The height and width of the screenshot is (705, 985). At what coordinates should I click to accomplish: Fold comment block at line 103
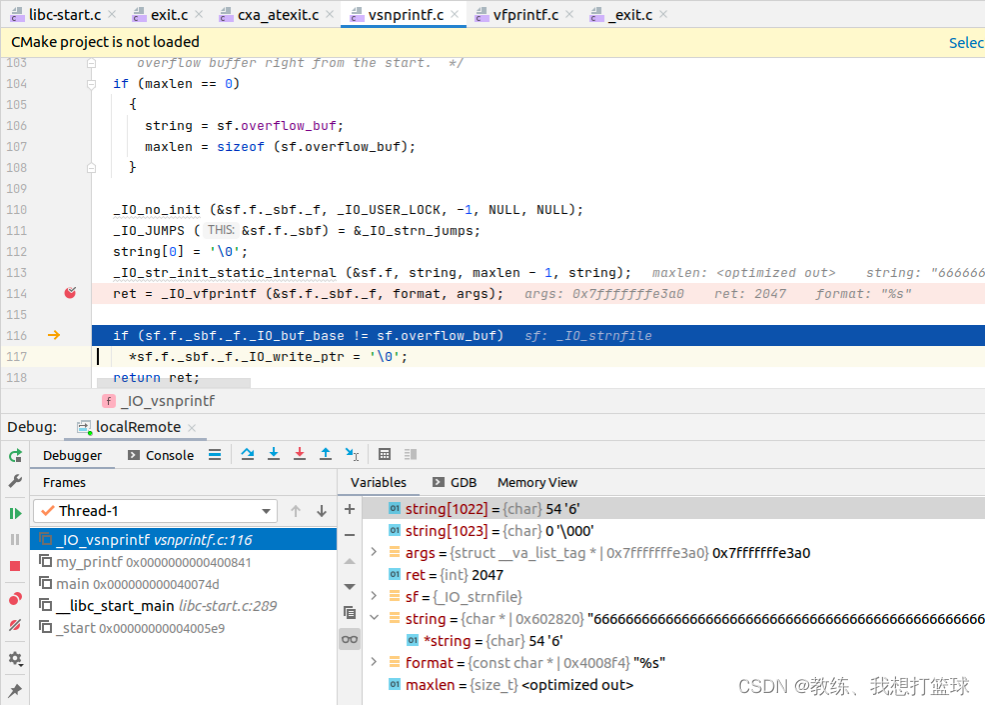(91, 63)
